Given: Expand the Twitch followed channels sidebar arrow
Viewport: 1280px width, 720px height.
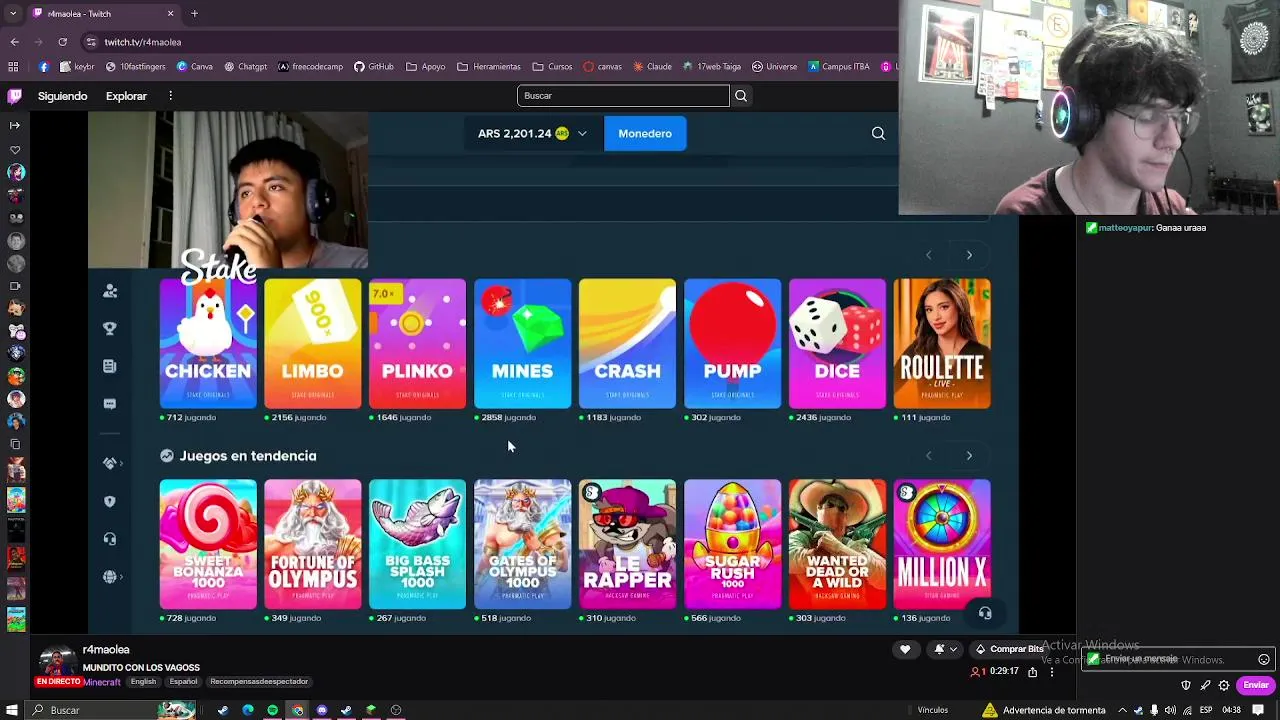Looking at the screenshot, I should [x=14, y=125].
